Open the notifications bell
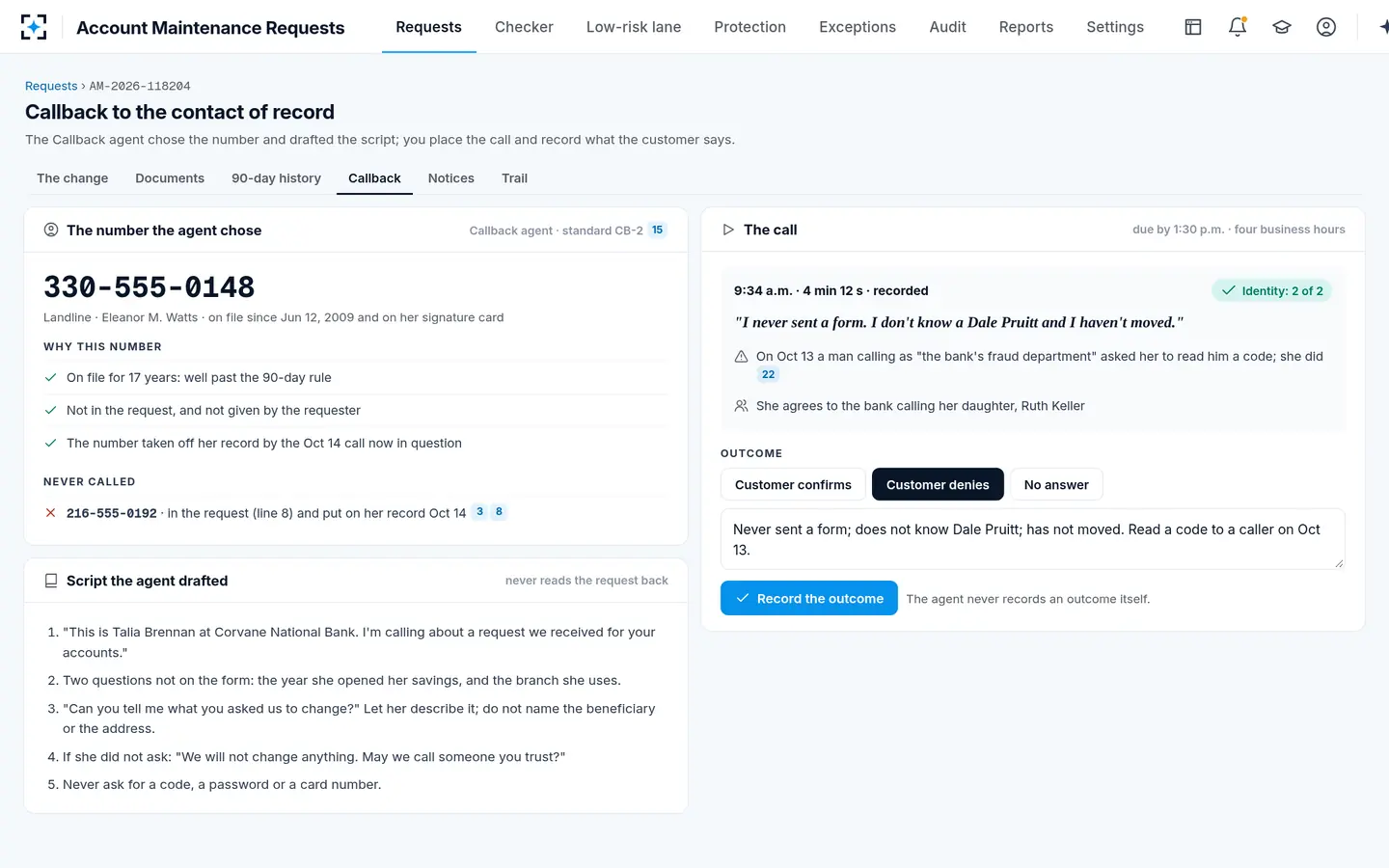 click(1238, 27)
